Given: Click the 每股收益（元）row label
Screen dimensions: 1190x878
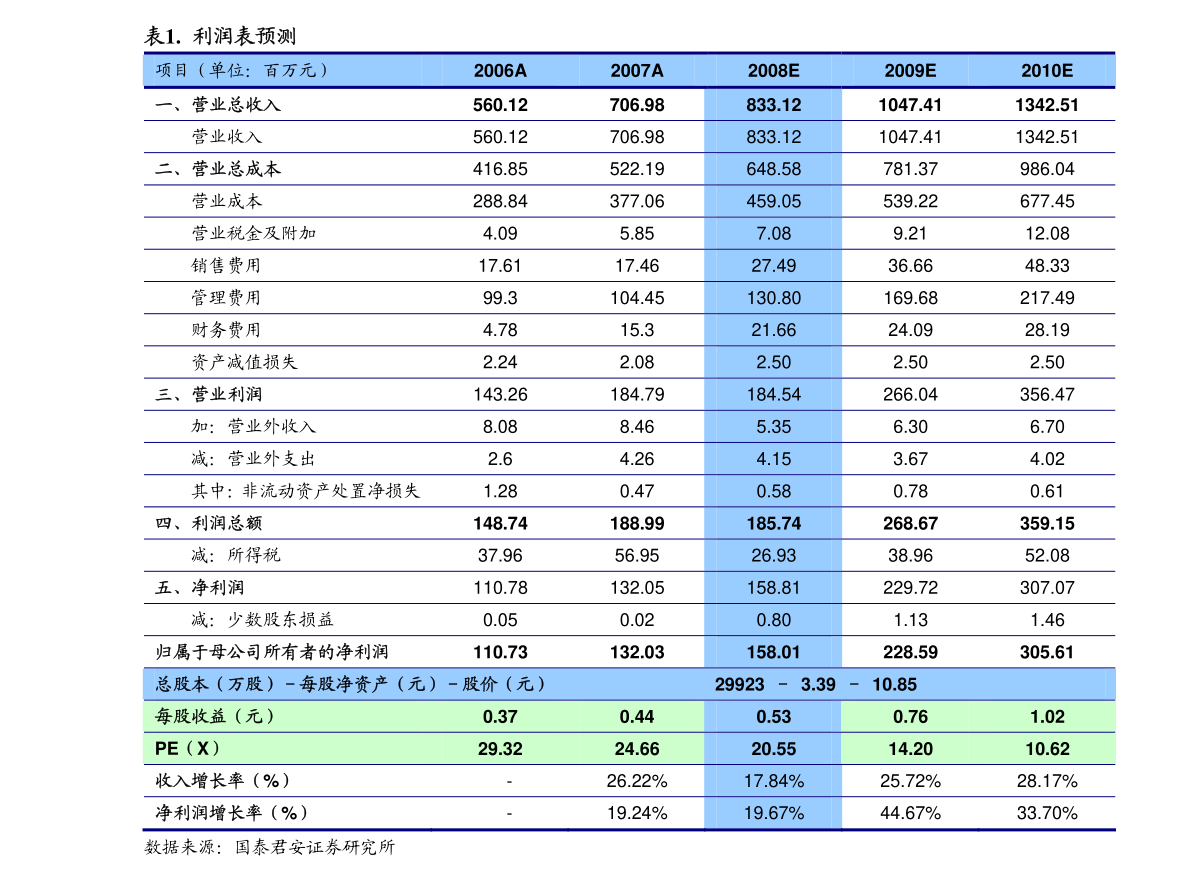Looking at the screenshot, I should (x=215, y=717).
